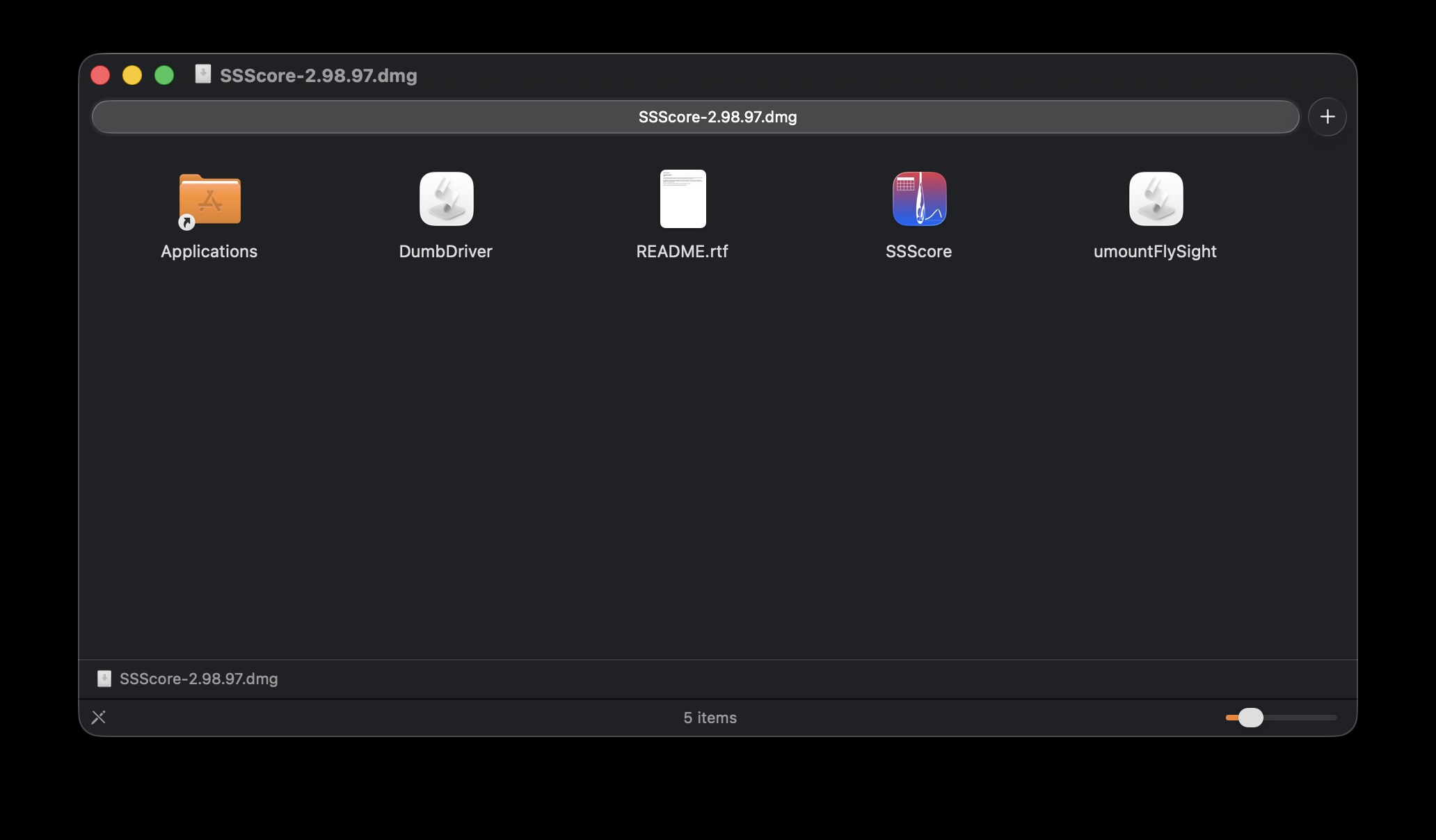Select the SSScore-2.98.97.dmg tab
1436x840 pixels.
[696, 117]
